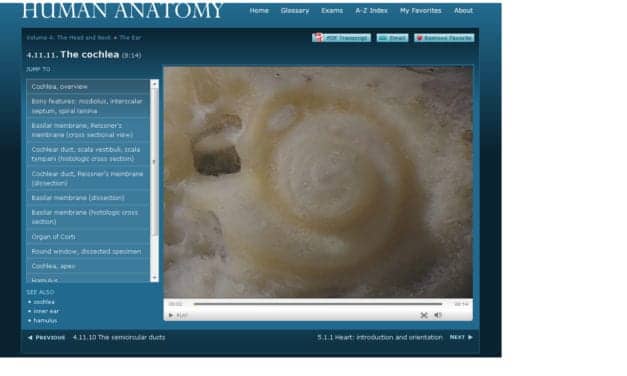
Task: Jump to Basilar membrane, Reissner's membrane cross section
Action: pos(88,130)
